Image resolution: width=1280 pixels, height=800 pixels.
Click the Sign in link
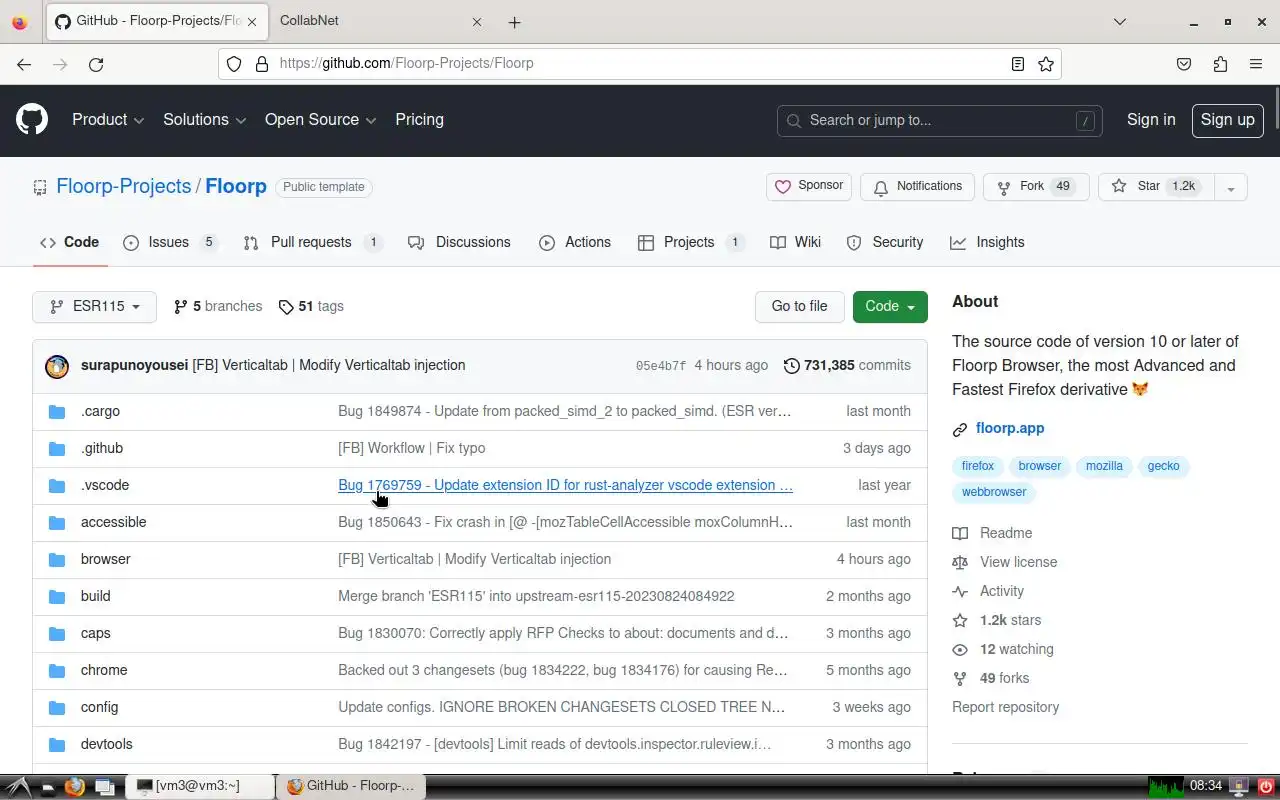point(1151,120)
